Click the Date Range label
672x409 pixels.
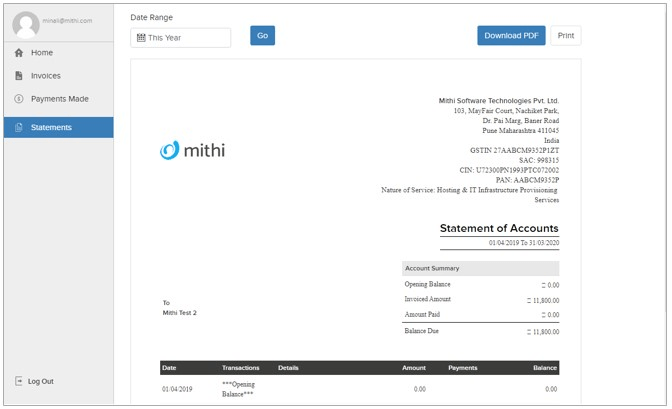[x=152, y=18]
